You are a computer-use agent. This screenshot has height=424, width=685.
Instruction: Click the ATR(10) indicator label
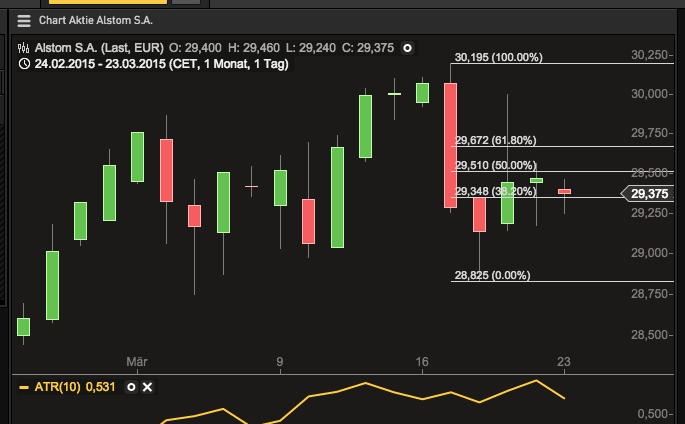tap(57, 387)
